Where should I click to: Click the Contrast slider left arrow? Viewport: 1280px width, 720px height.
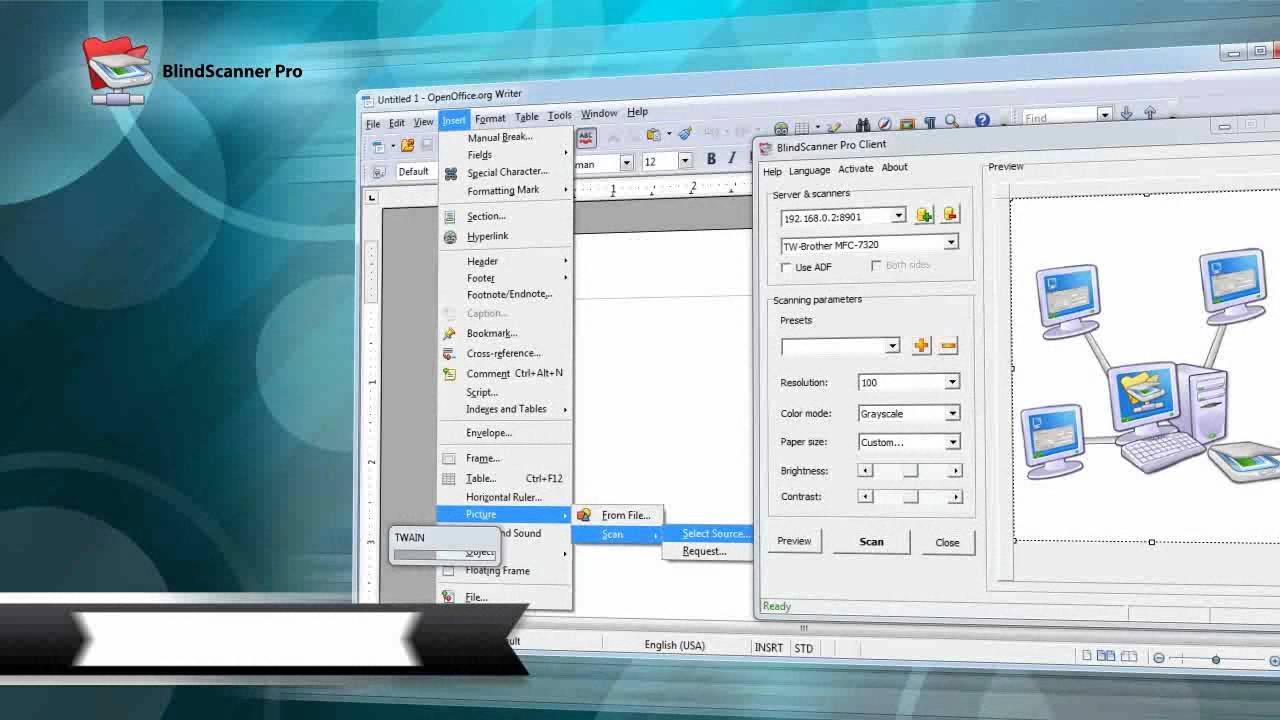865,497
